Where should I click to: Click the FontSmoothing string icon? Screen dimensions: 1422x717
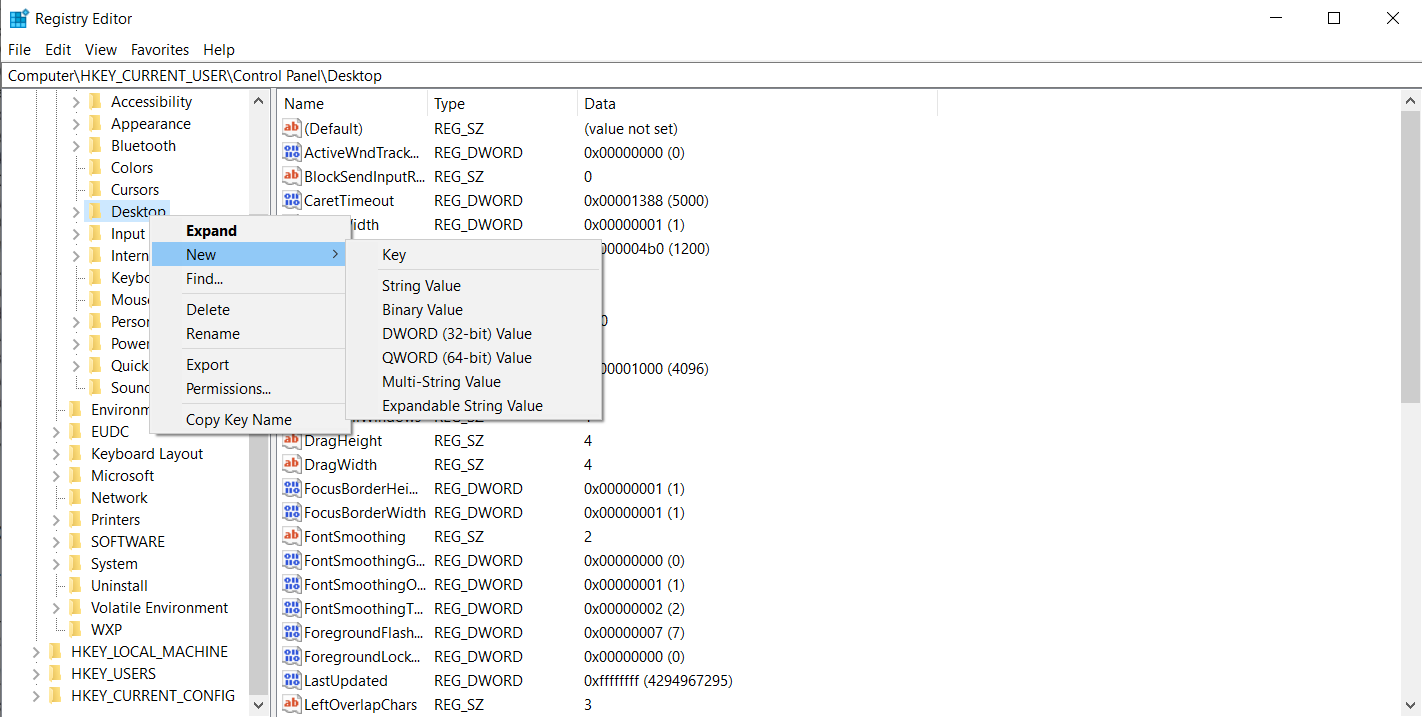coord(292,536)
